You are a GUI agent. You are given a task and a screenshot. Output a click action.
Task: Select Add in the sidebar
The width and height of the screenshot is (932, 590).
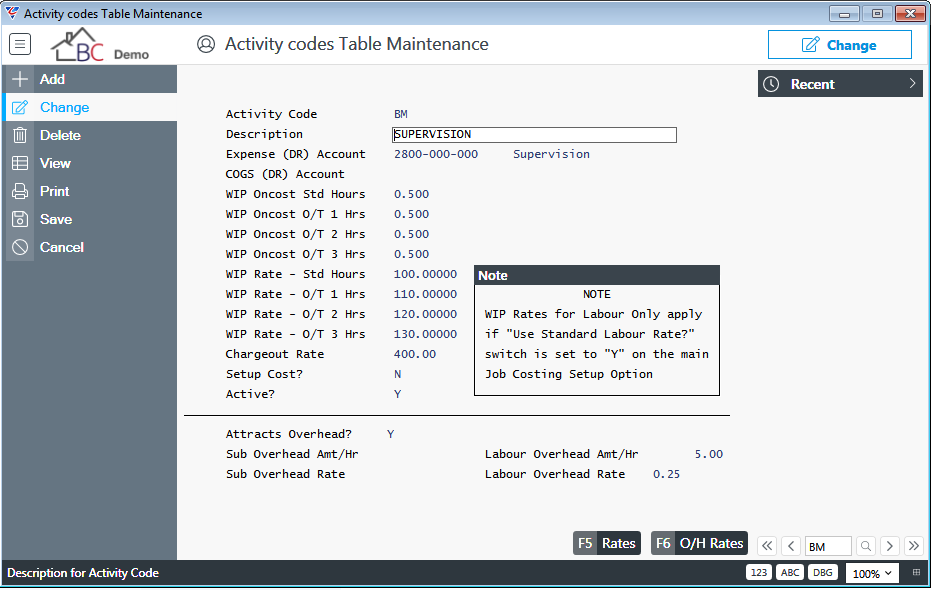(x=91, y=79)
